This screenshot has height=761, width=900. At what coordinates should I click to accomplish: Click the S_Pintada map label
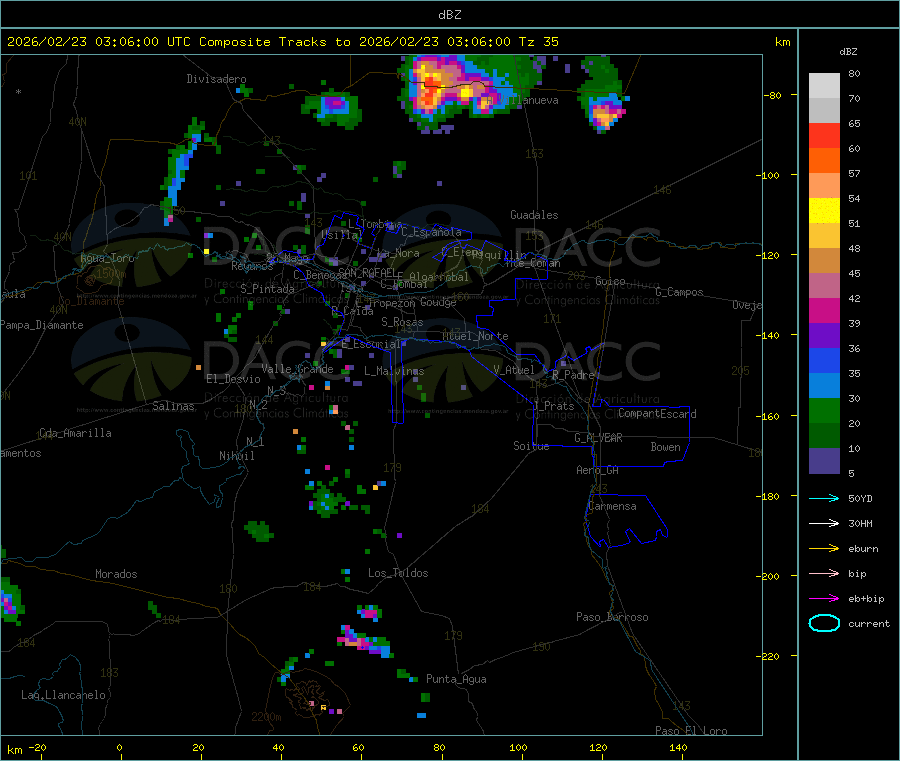point(267,289)
